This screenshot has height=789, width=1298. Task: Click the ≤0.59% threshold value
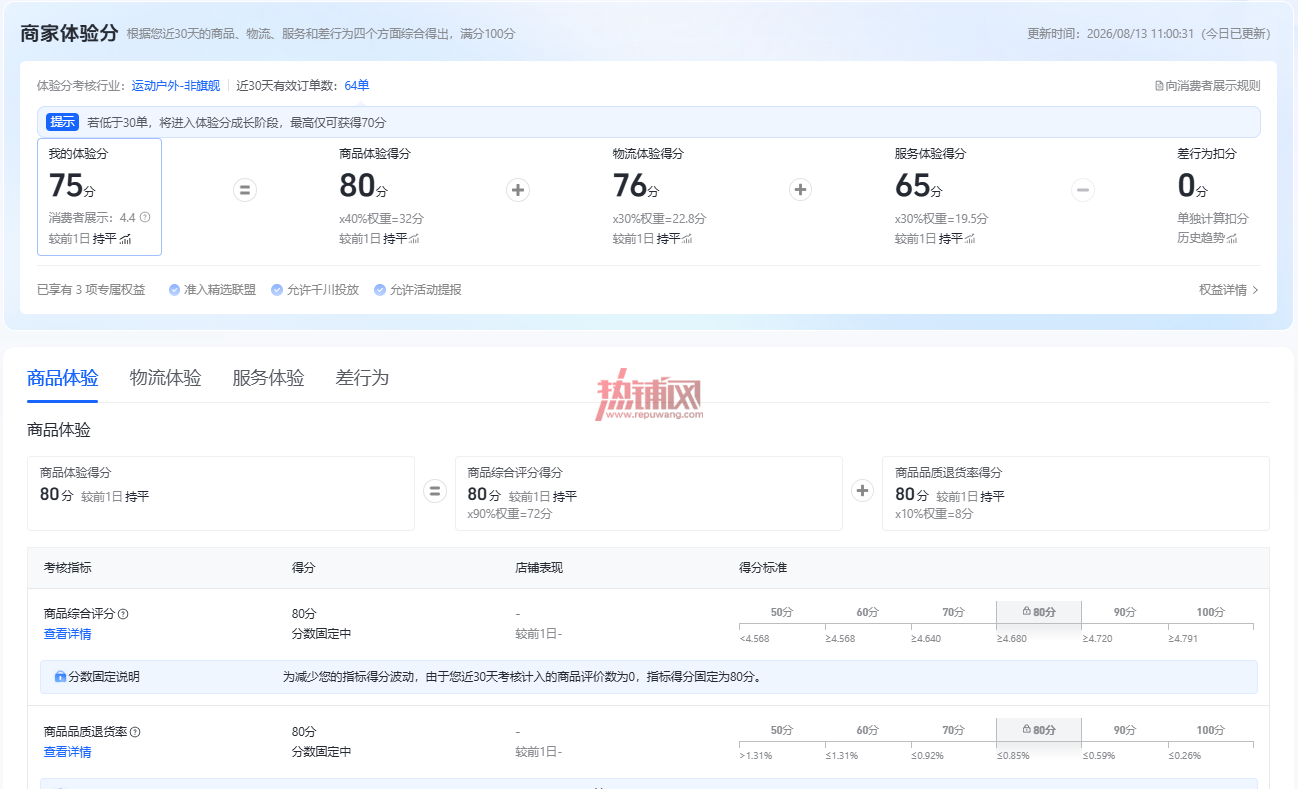coord(1099,756)
